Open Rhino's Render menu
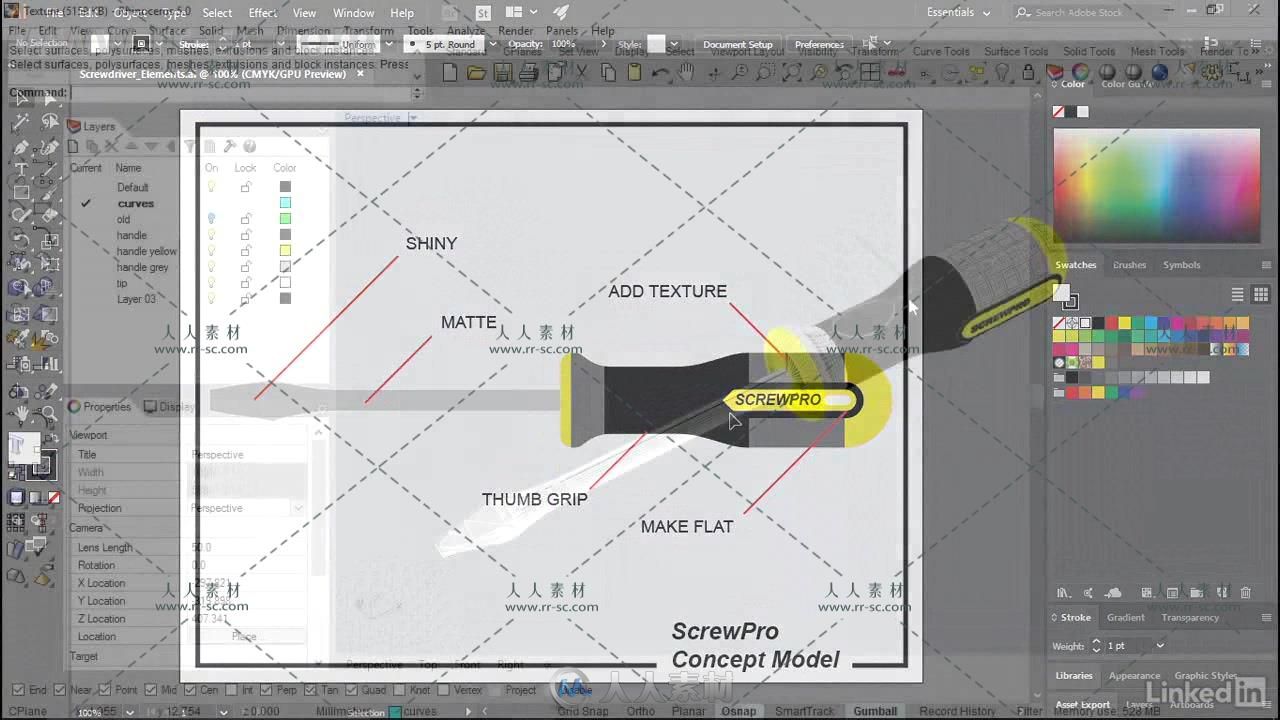Screen dimensions: 1280x720 516,31
